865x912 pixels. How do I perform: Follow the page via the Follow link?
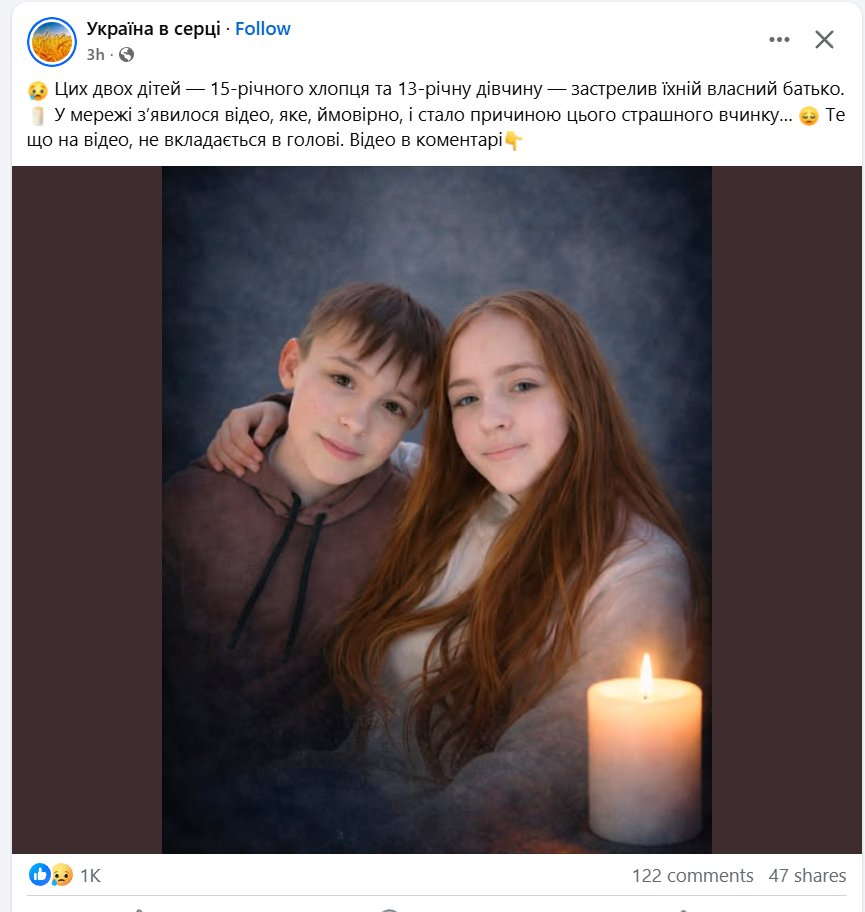point(263,29)
